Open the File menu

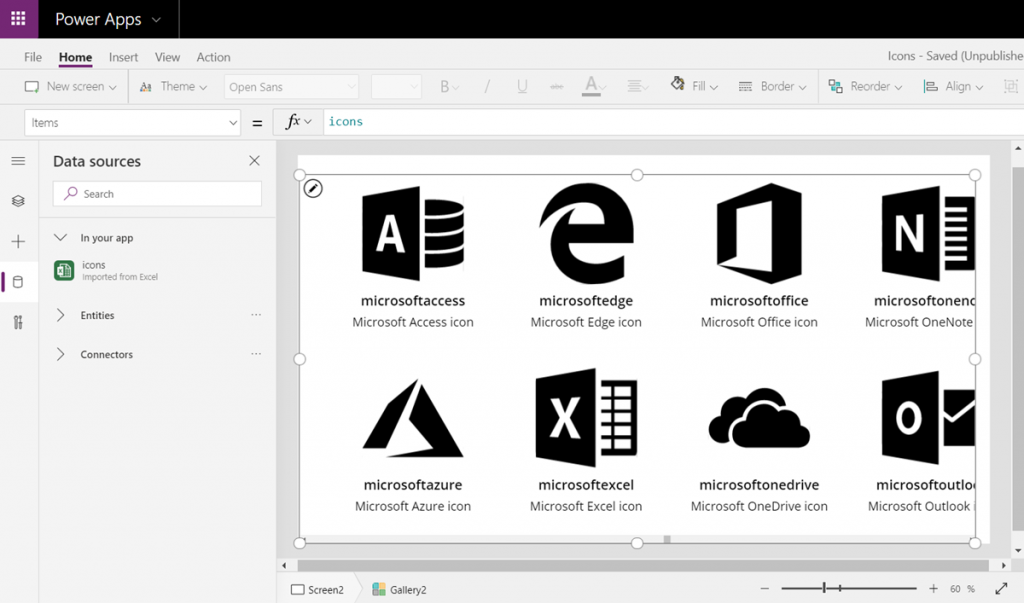click(x=33, y=57)
